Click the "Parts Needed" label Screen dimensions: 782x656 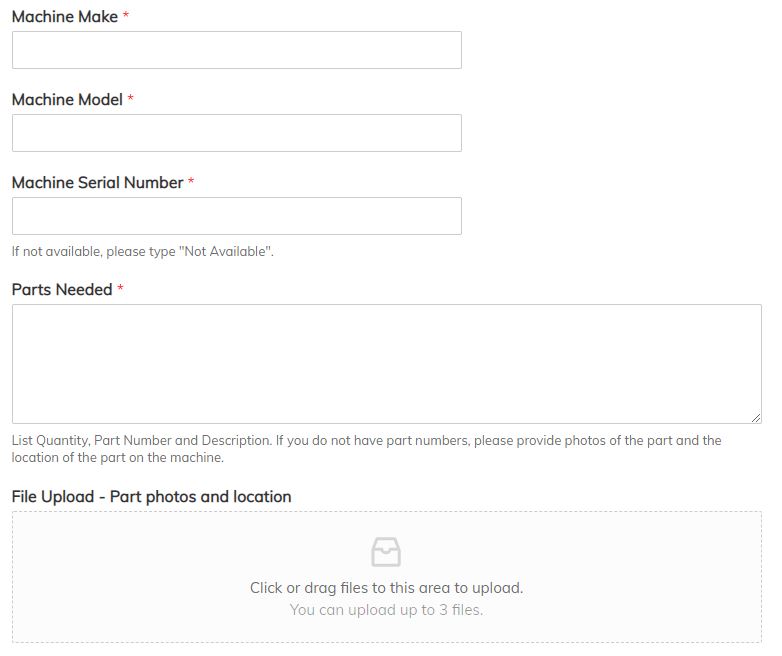tap(62, 290)
